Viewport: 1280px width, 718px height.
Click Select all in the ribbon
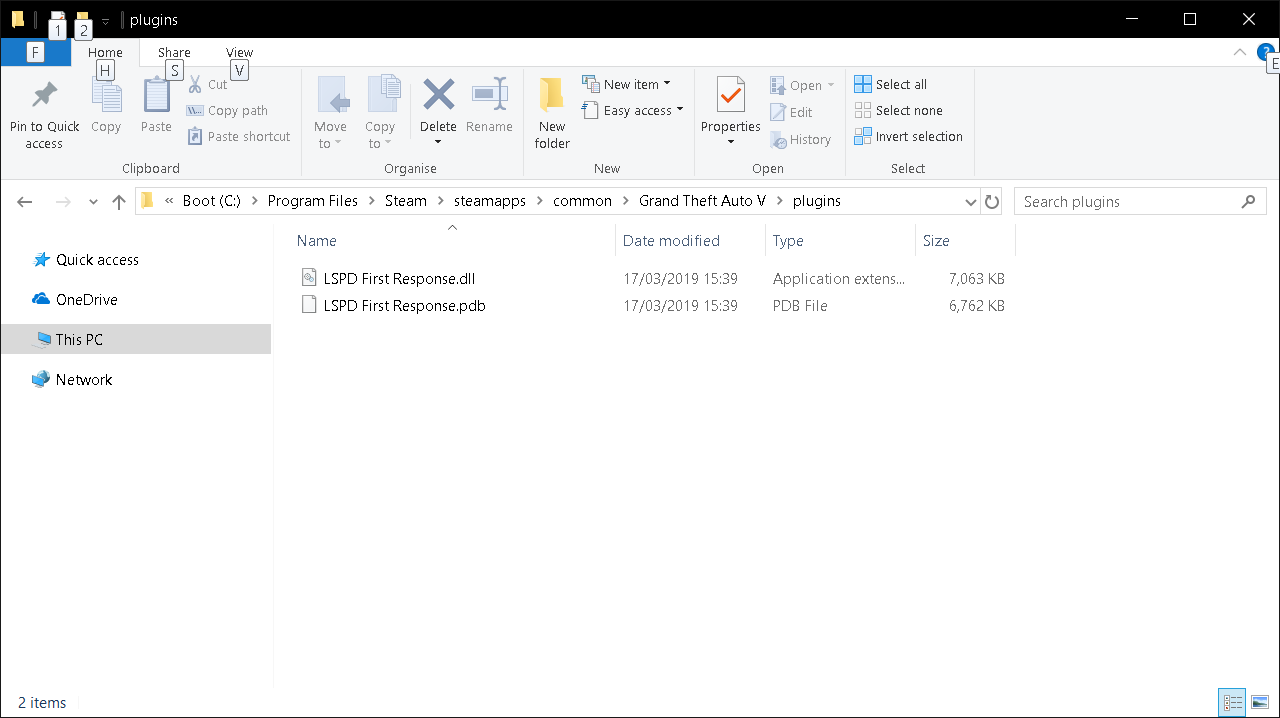pos(890,84)
